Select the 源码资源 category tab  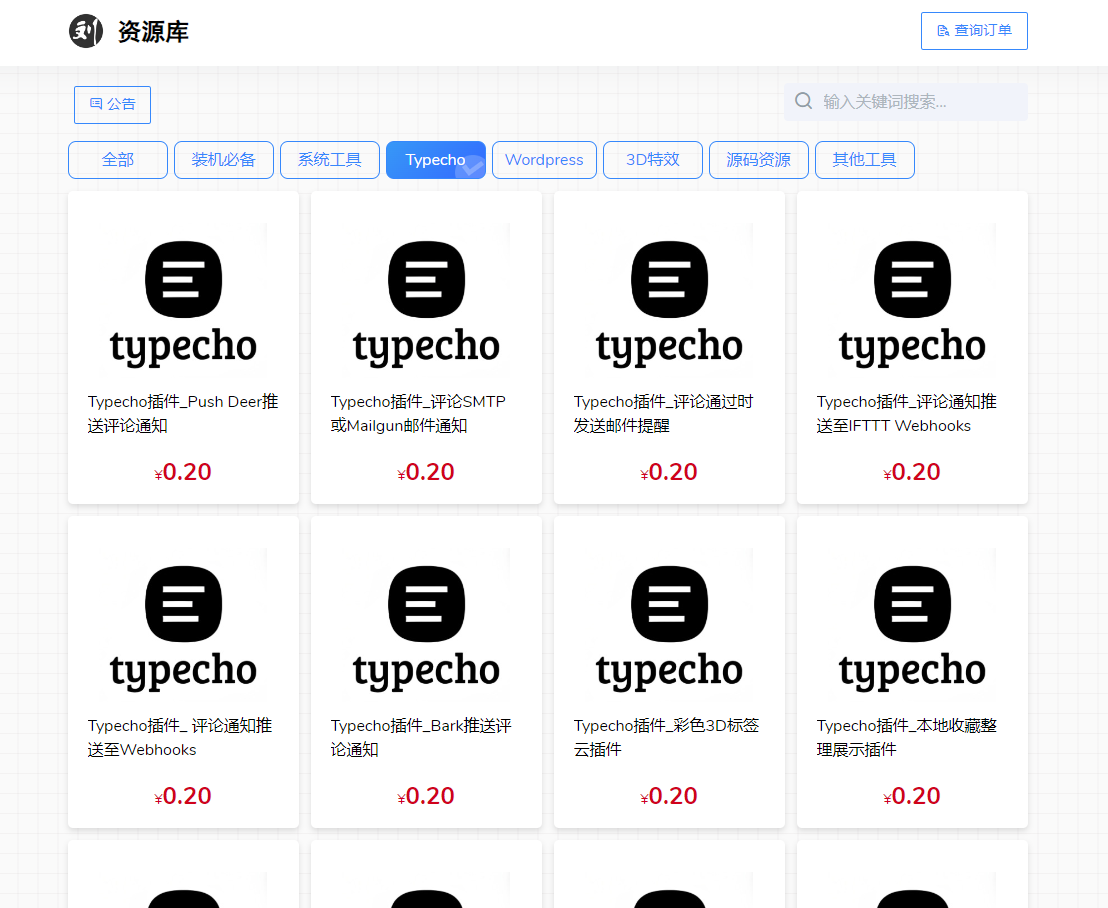pyautogui.click(x=758, y=160)
